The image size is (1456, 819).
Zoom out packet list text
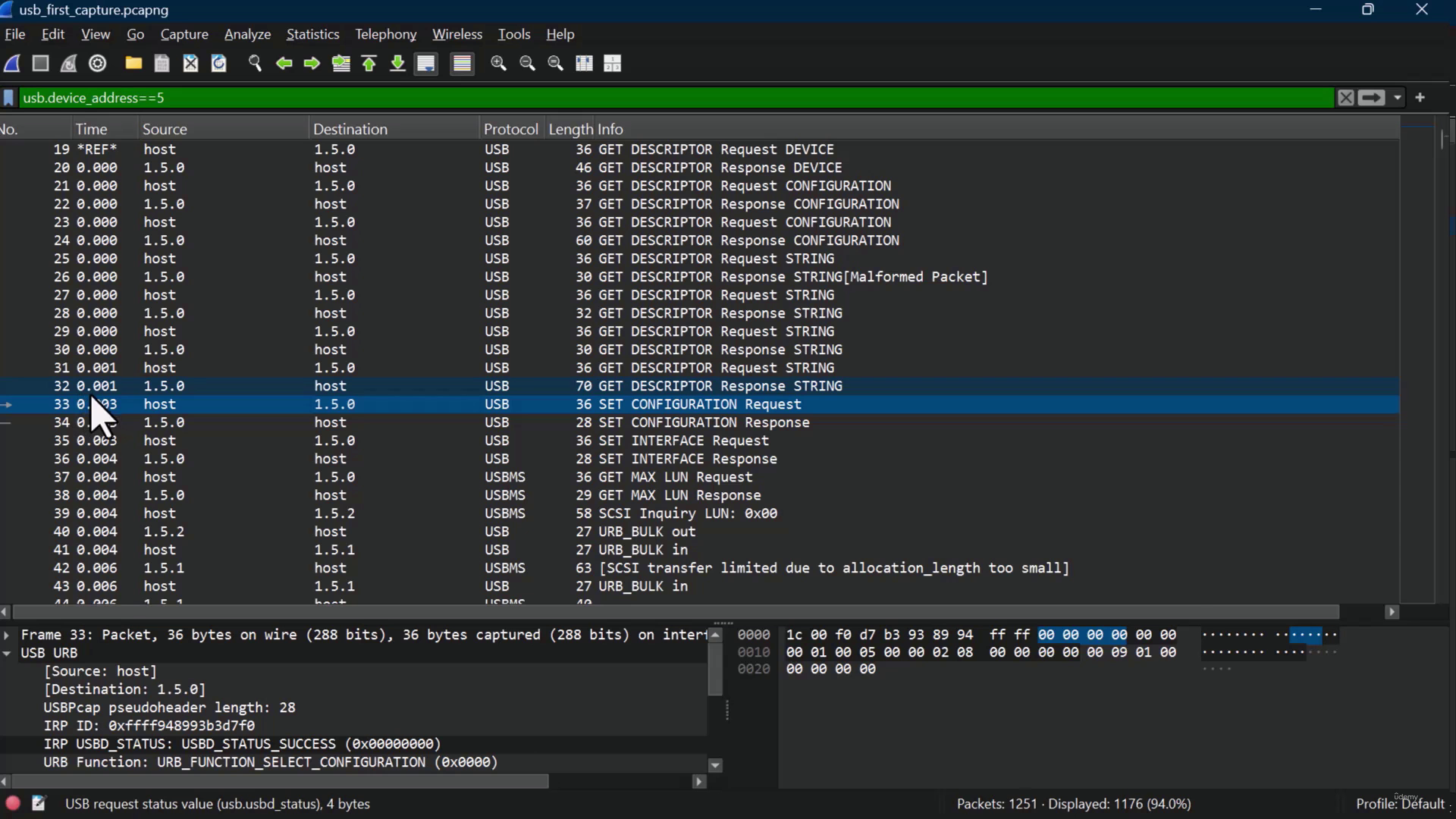527,64
